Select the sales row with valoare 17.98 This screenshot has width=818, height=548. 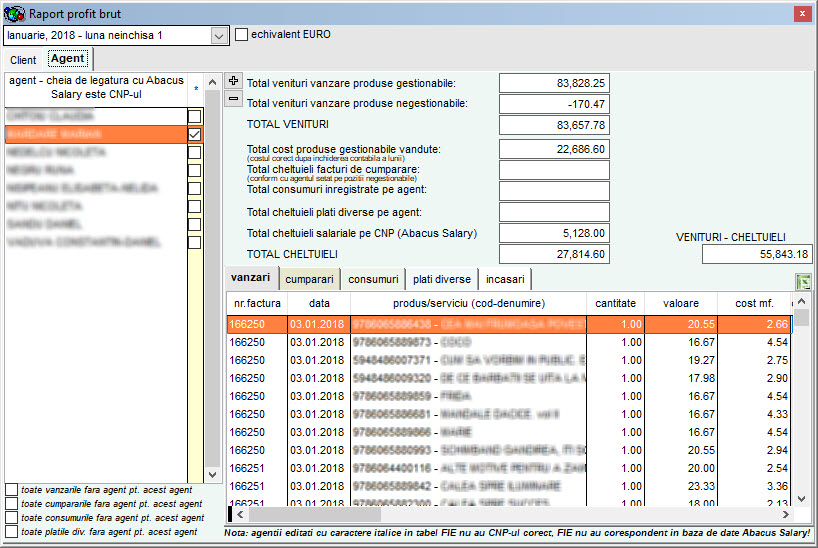point(509,378)
